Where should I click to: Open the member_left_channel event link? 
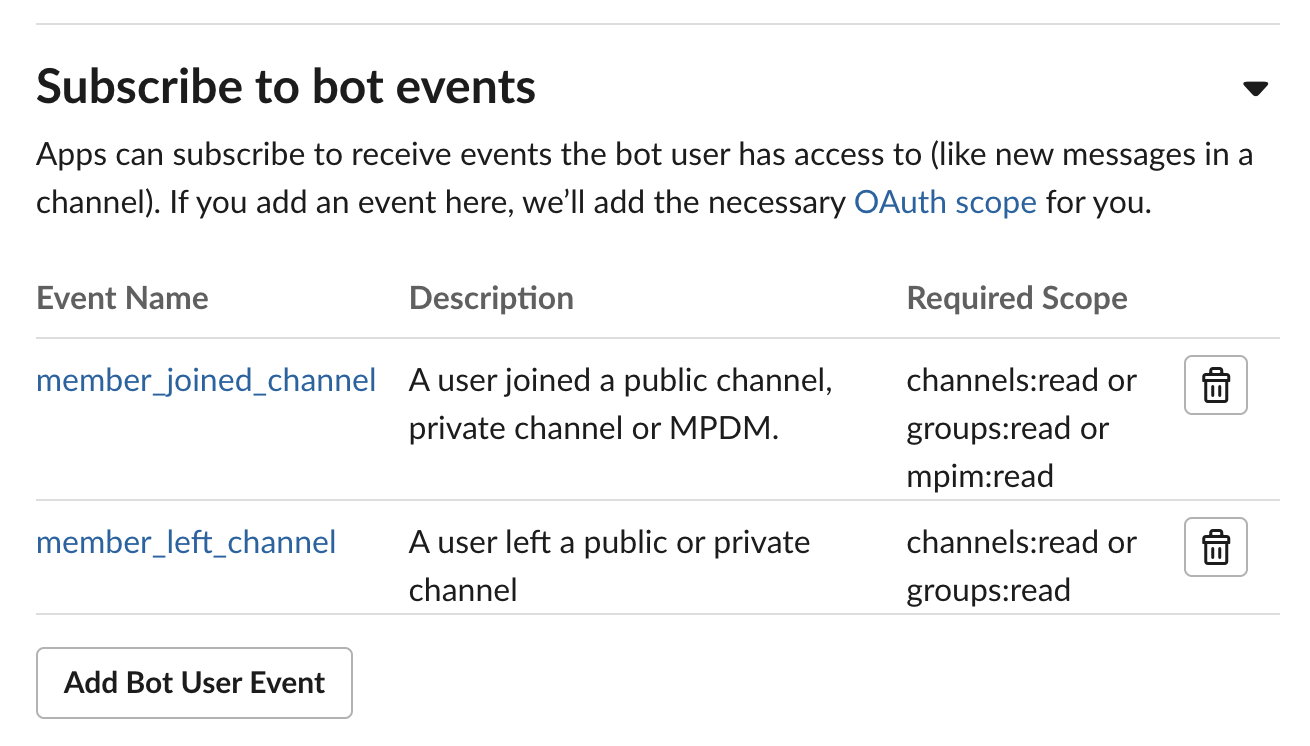point(186,543)
